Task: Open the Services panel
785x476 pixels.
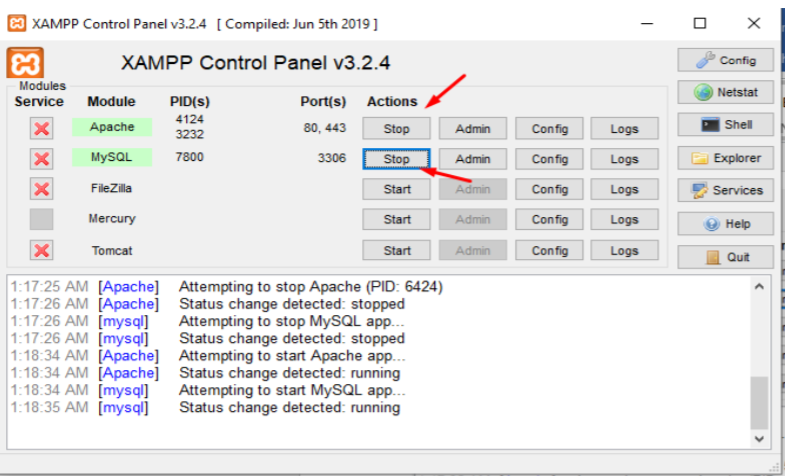Action: coord(725,190)
